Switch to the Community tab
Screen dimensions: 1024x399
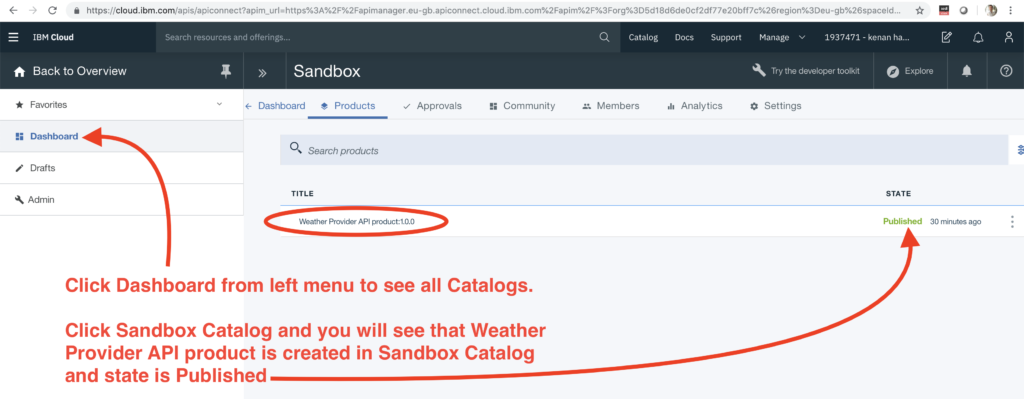point(522,106)
